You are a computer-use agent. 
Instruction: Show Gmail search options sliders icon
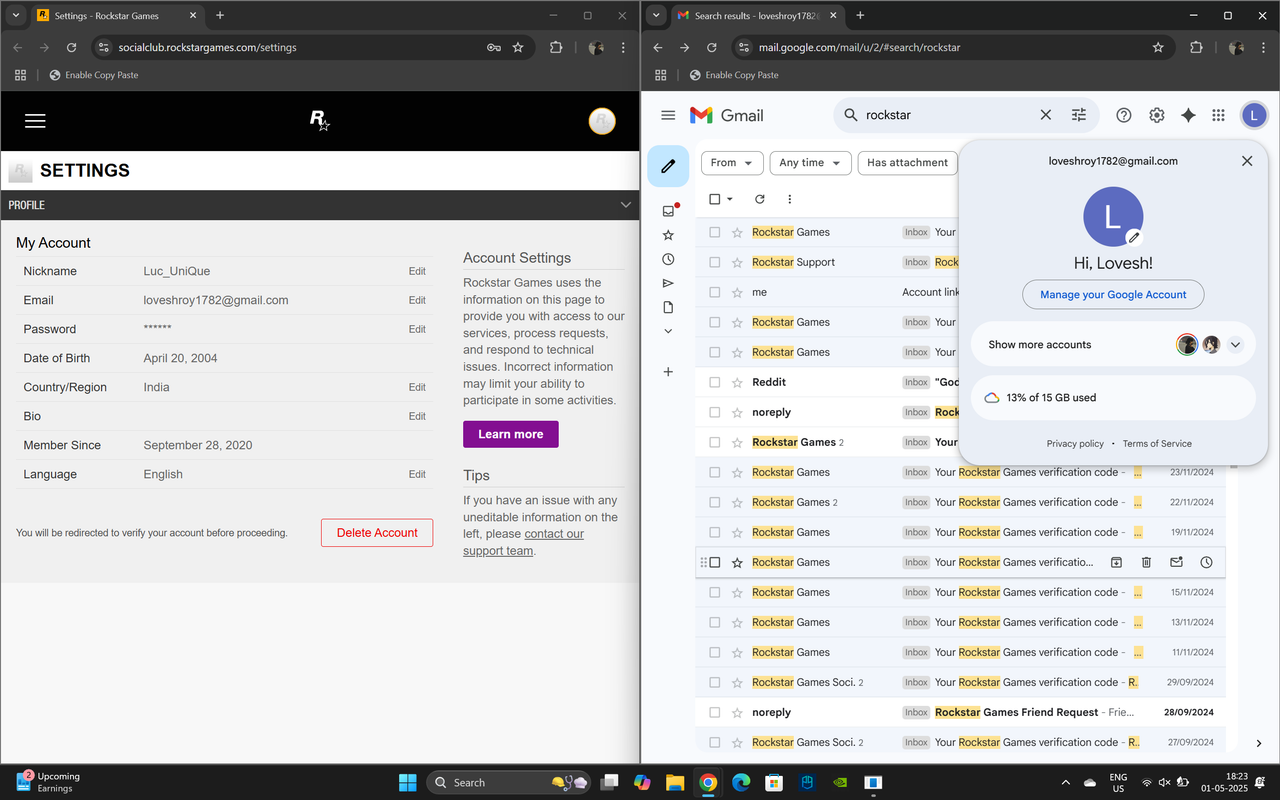1079,115
